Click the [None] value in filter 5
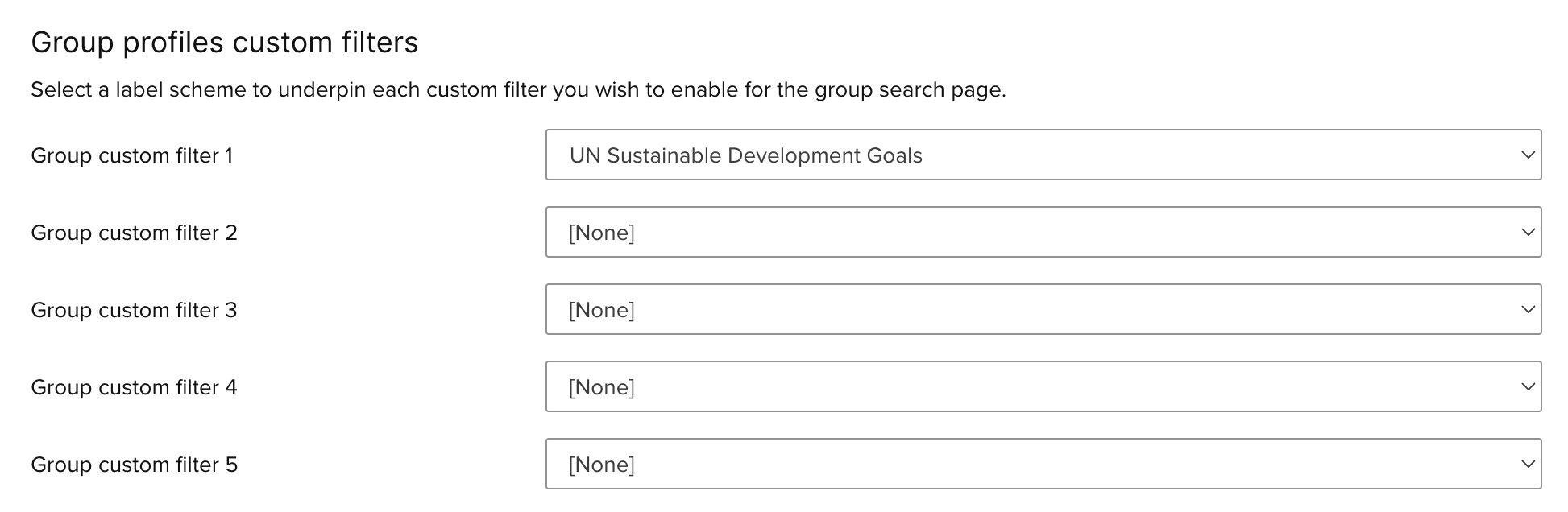The height and width of the screenshot is (512, 1568). 602,465
